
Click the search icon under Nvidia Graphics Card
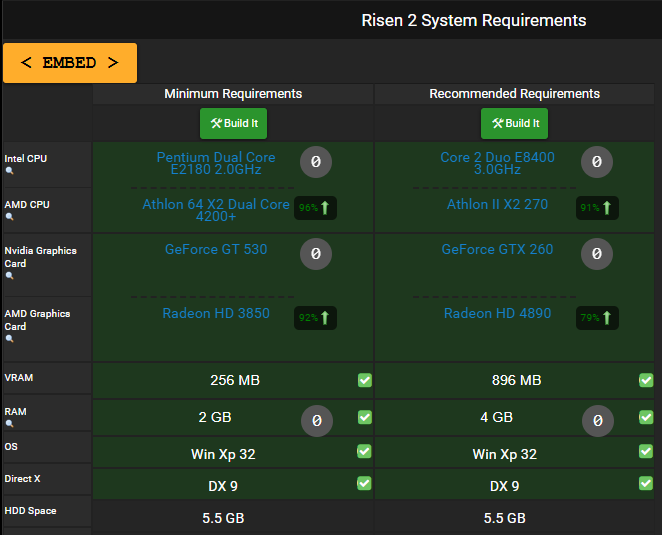10,276
